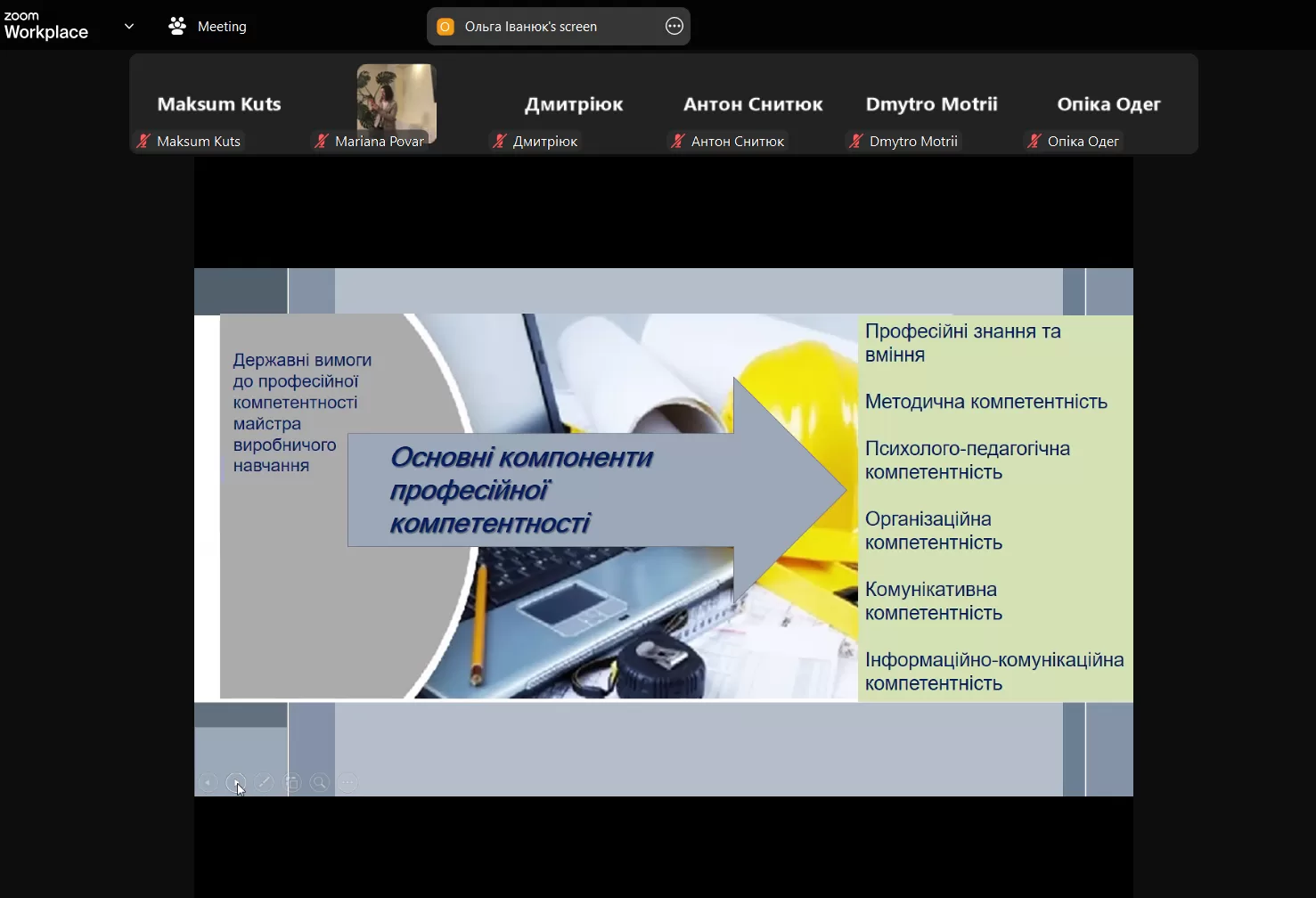Expand the Zoom Workplace dropdown chevron
The image size is (1316, 898).
click(x=129, y=27)
